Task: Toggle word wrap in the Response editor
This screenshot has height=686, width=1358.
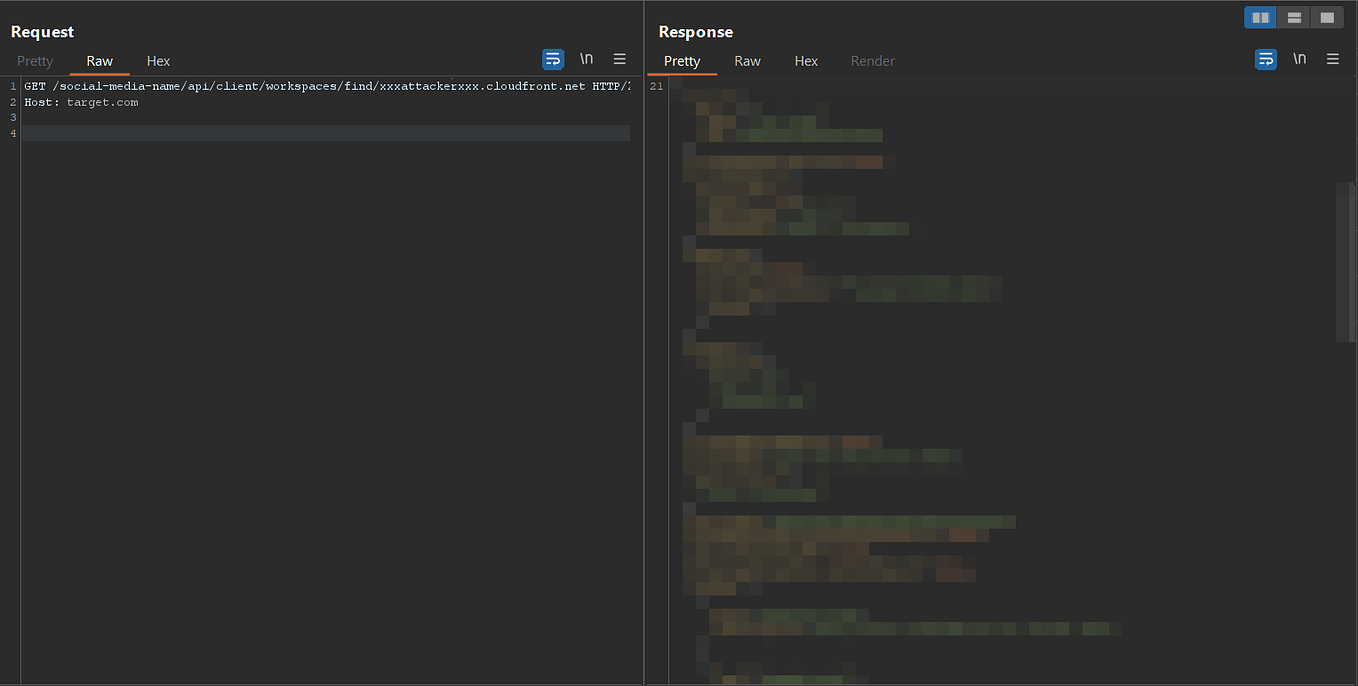Action: click(1266, 59)
